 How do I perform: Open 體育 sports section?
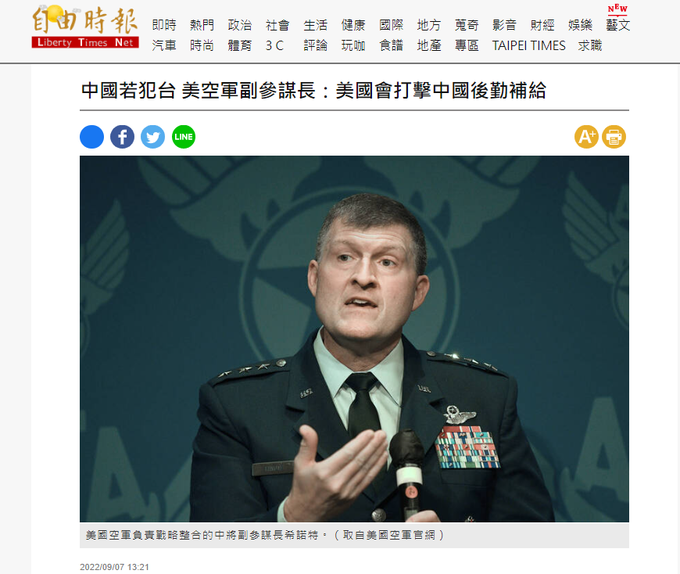pos(240,46)
